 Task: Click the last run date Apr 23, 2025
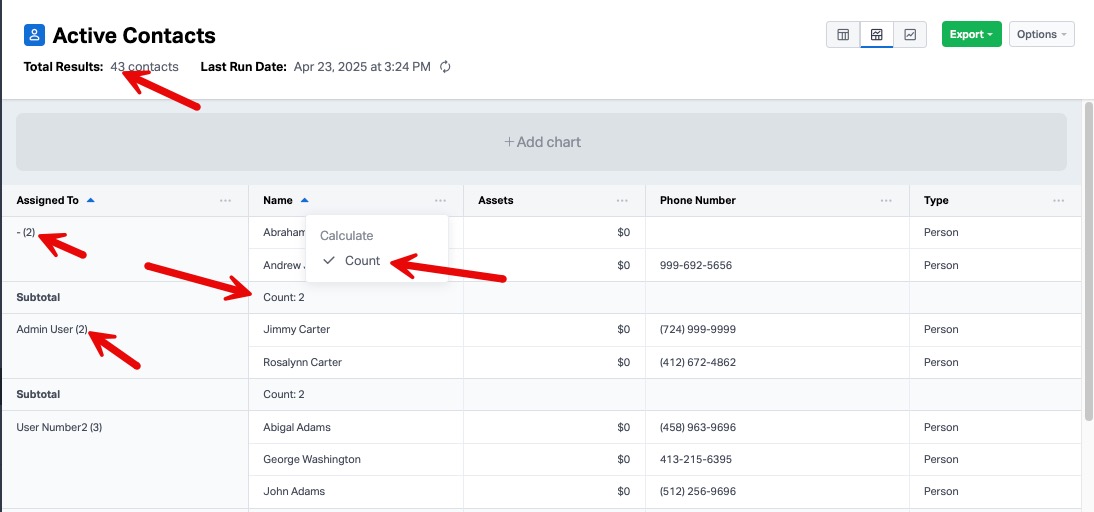point(362,67)
